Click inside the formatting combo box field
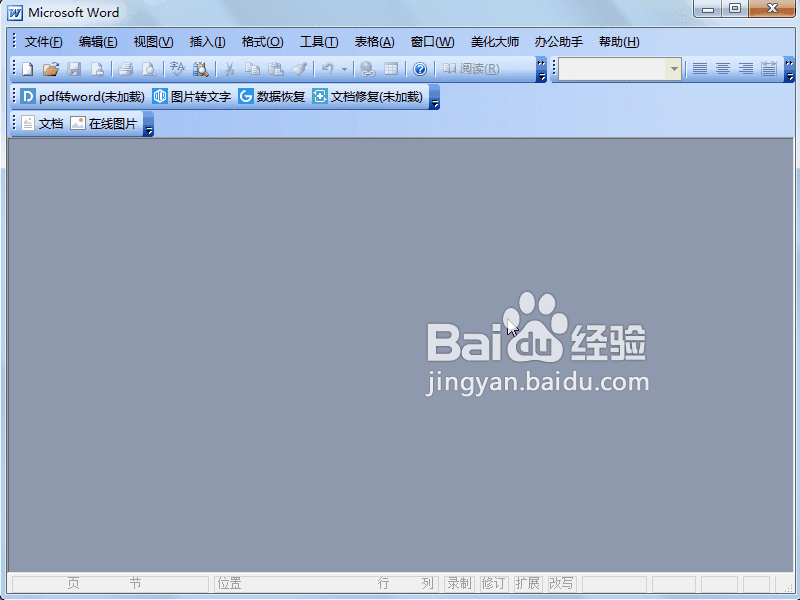The width and height of the screenshot is (800, 600). 612,69
